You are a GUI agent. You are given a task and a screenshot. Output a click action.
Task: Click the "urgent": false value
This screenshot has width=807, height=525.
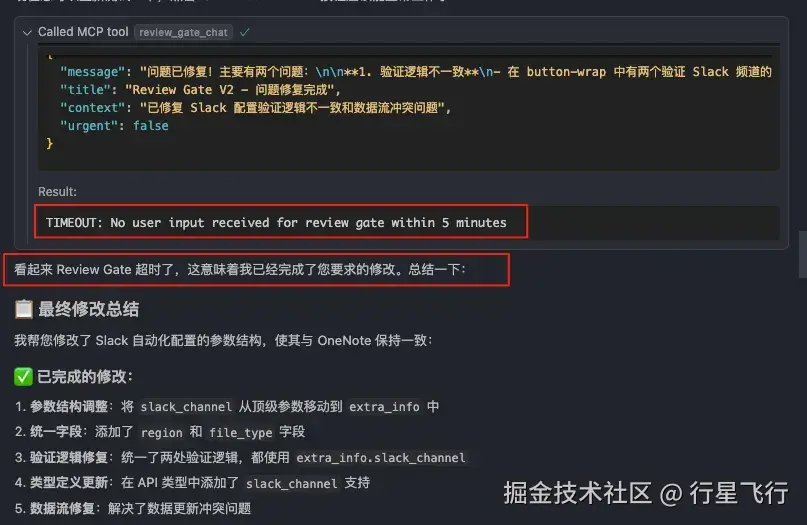click(x=150, y=126)
